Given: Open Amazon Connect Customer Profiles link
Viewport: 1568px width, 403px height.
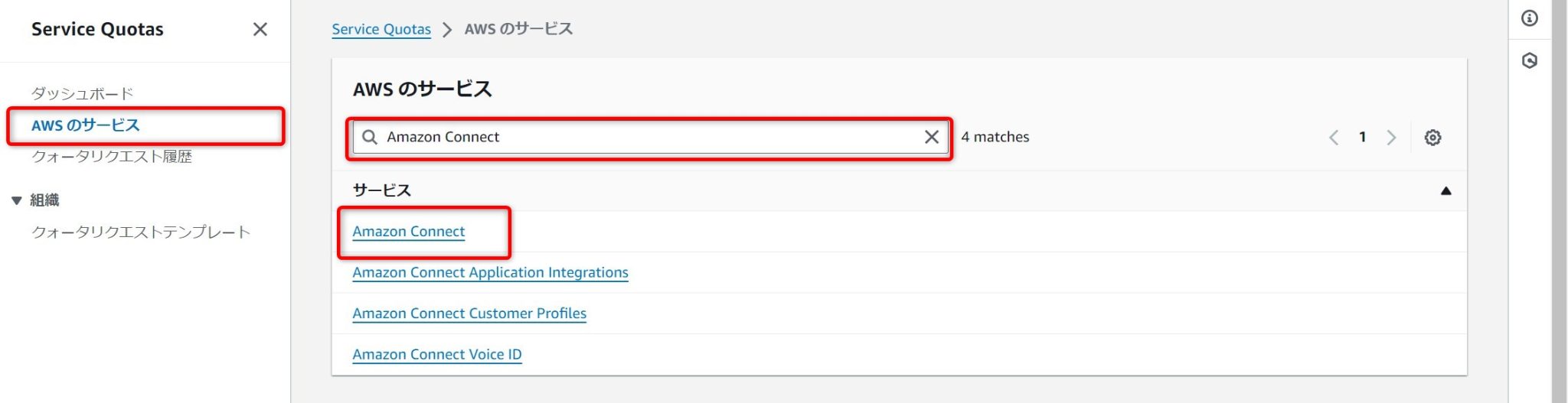Looking at the screenshot, I should [x=469, y=314].
